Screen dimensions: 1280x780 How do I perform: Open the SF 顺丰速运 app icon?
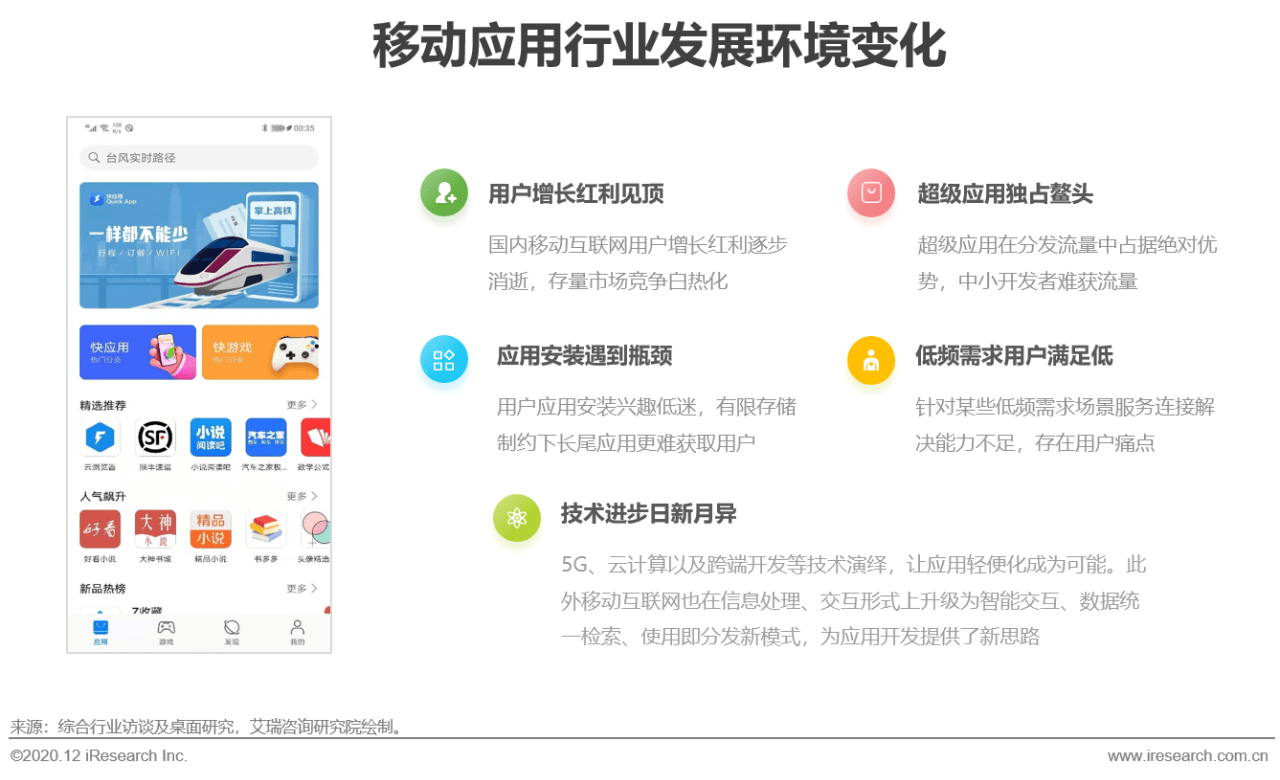click(x=155, y=438)
